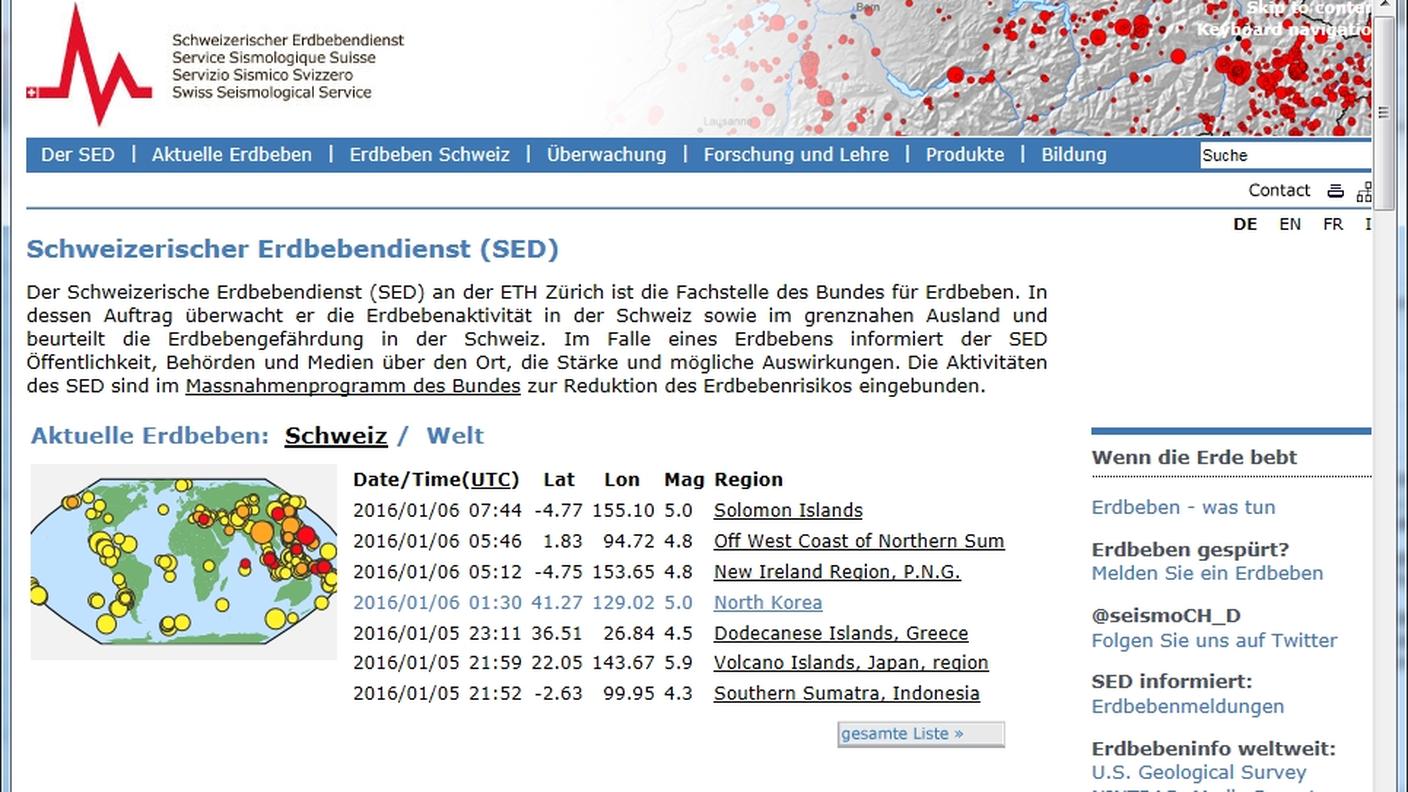1408x792 pixels.
Task: Open the Dodecanese Islands, Greece entry
Action: click(841, 634)
